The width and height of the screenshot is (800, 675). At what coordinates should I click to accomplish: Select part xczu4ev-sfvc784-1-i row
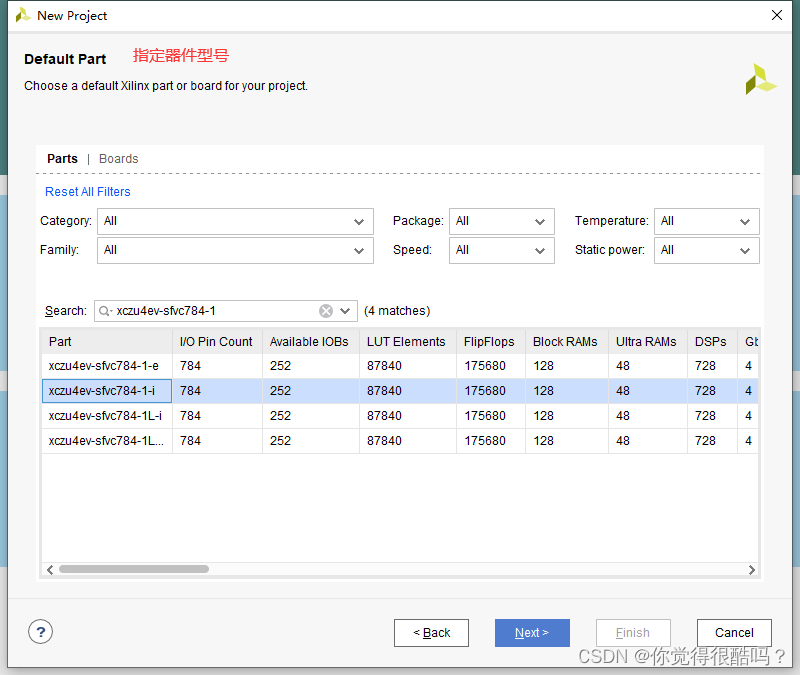[x=399, y=391]
